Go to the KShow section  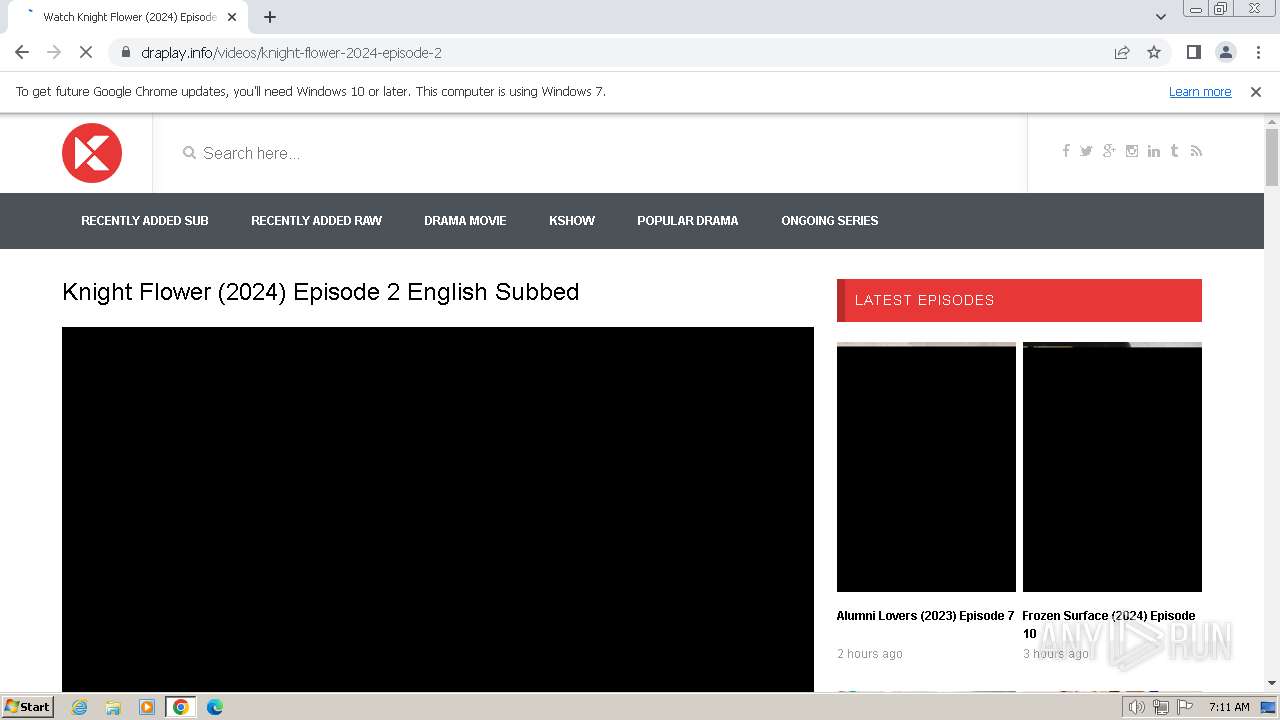pos(572,221)
